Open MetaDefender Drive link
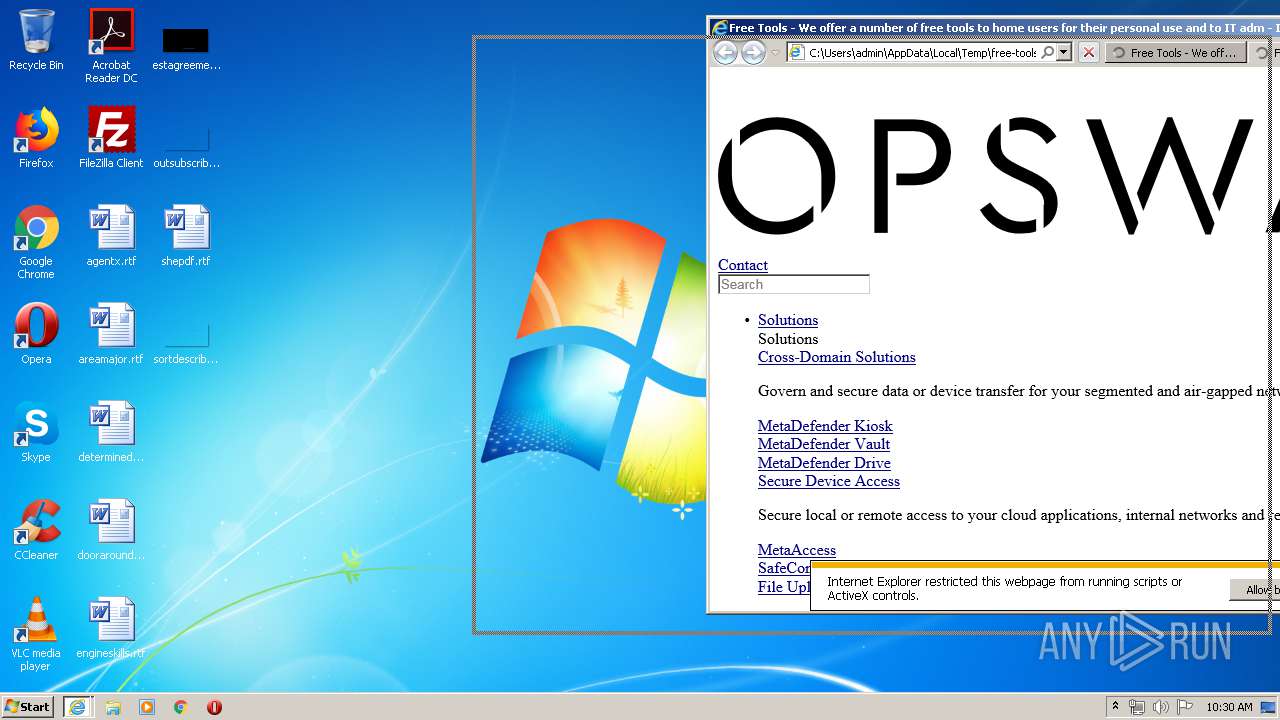 tap(824, 463)
